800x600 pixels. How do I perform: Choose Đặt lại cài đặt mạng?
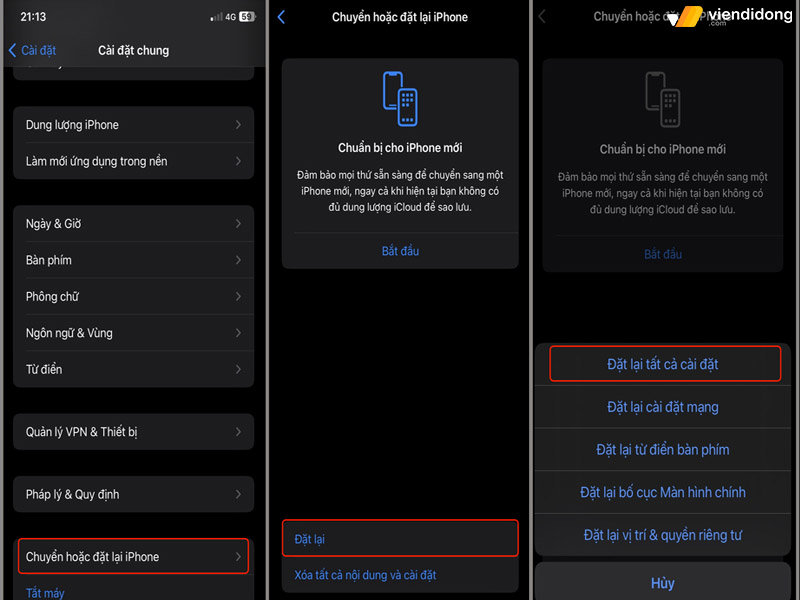(x=662, y=407)
